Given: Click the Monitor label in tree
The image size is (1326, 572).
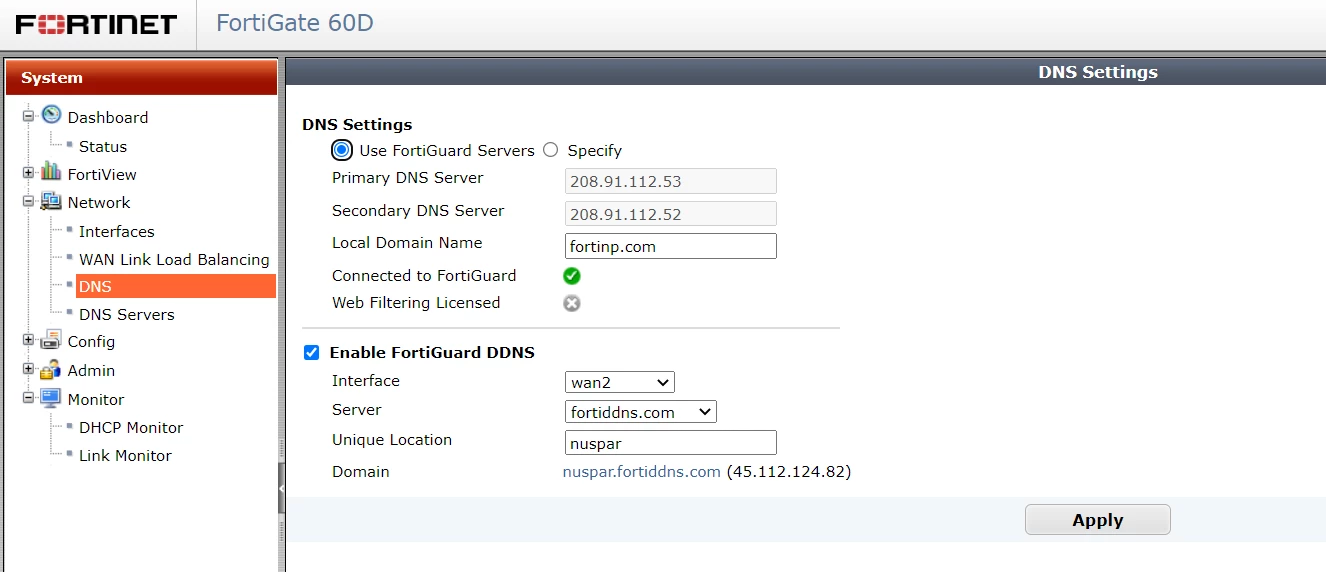Looking at the screenshot, I should coord(96,399).
